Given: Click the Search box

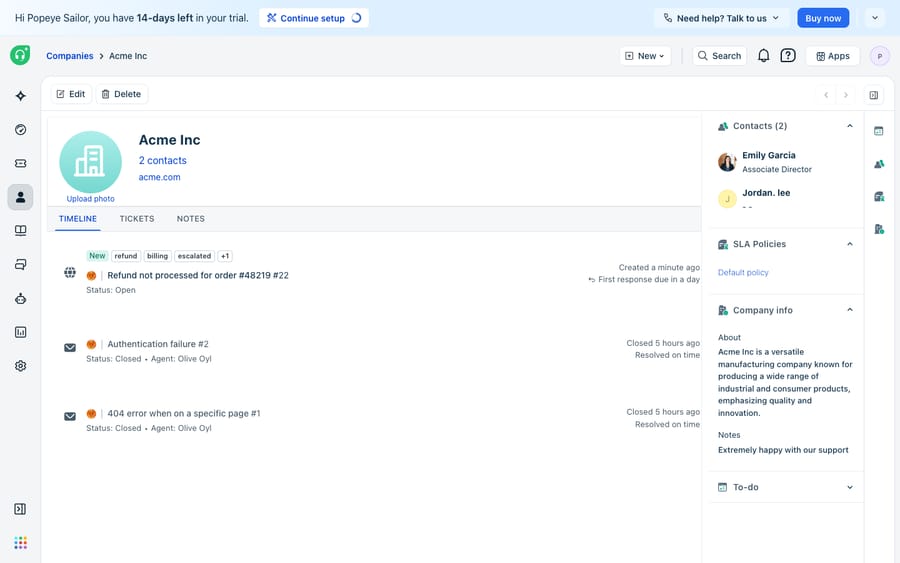Looking at the screenshot, I should tap(719, 56).
